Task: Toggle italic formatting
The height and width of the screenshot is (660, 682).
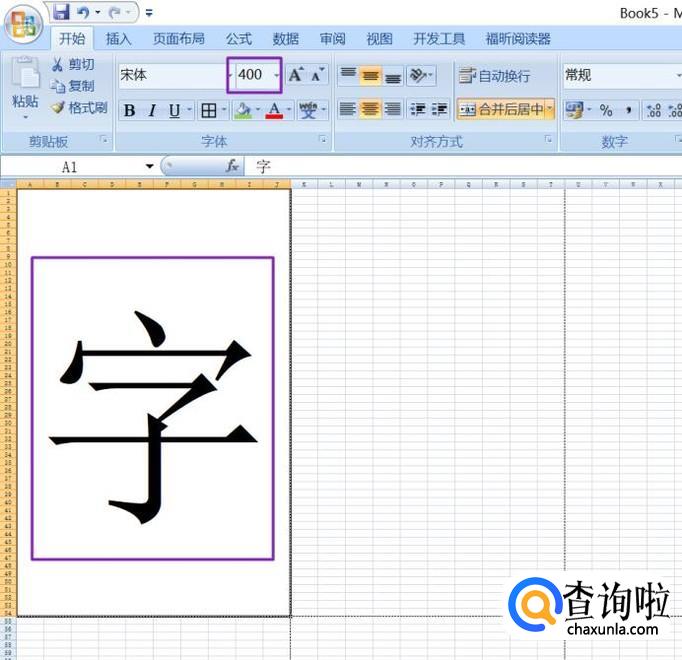Action: (152, 111)
